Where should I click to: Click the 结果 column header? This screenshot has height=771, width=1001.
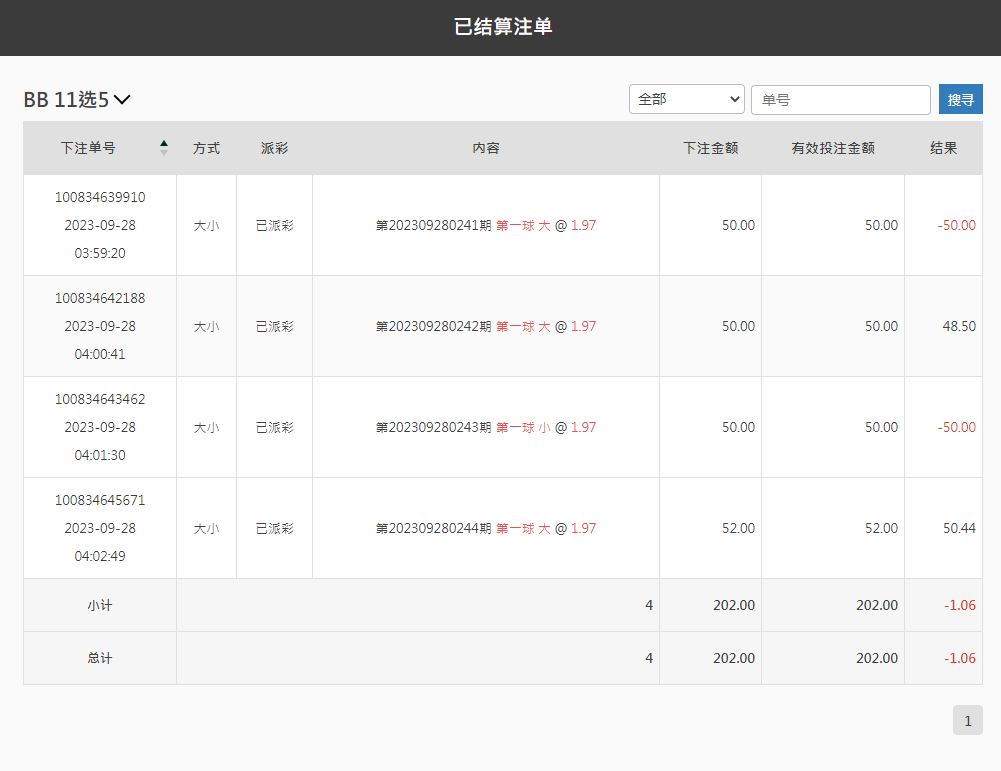point(943,148)
